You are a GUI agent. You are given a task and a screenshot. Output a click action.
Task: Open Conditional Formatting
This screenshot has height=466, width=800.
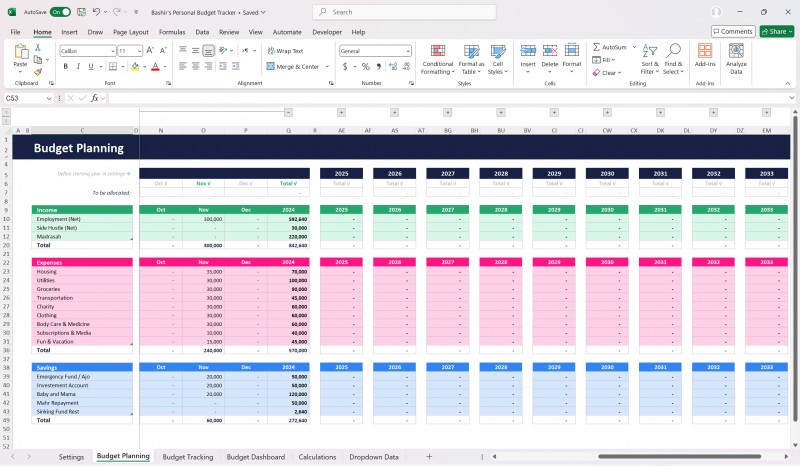pos(437,59)
